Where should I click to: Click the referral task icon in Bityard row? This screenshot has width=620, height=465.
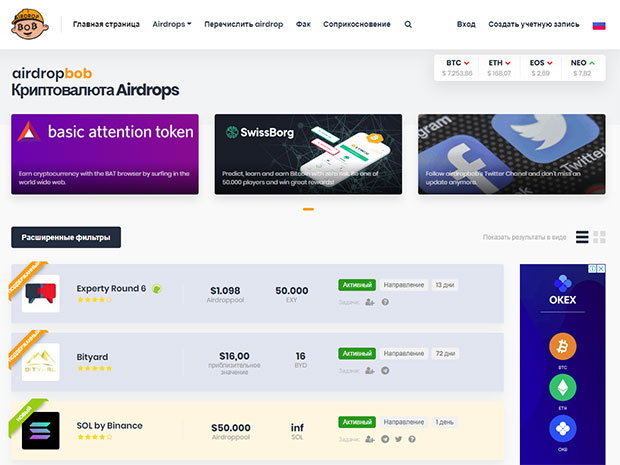pos(370,370)
